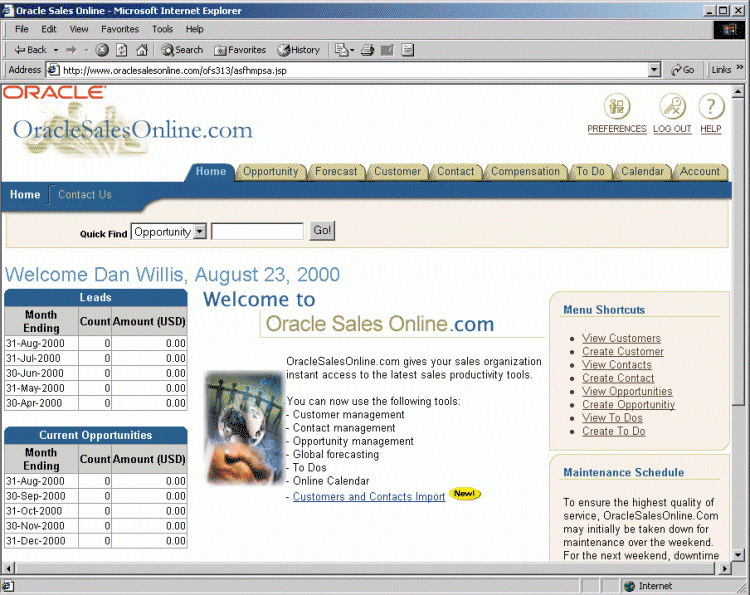Viewport: 750px width, 595px height.
Task: Open the View Customers shortcut
Action: point(621,338)
